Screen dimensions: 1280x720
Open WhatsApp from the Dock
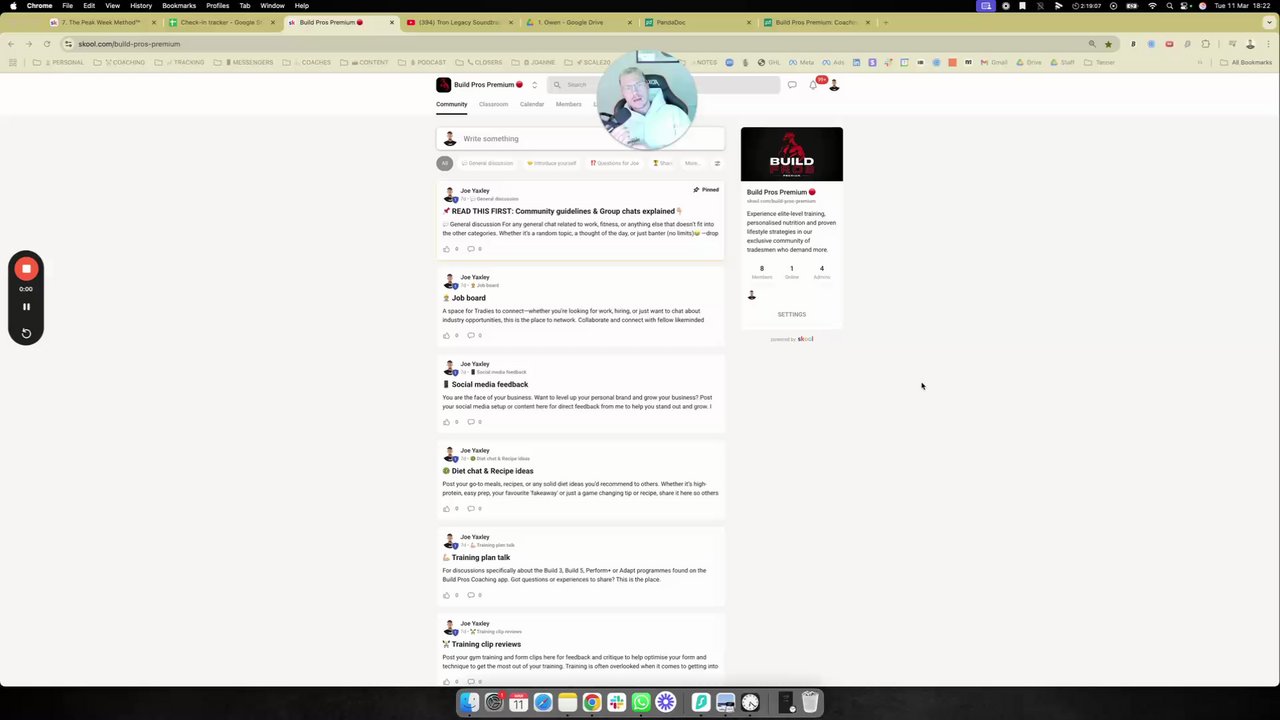click(x=641, y=703)
